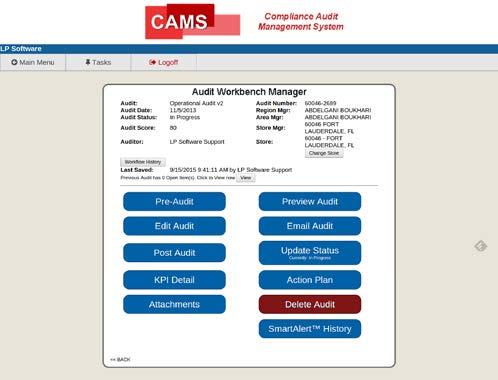Viewport: 498px width, 380px height.
Task: Click the Logoff exit icon
Action: (x=152, y=62)
